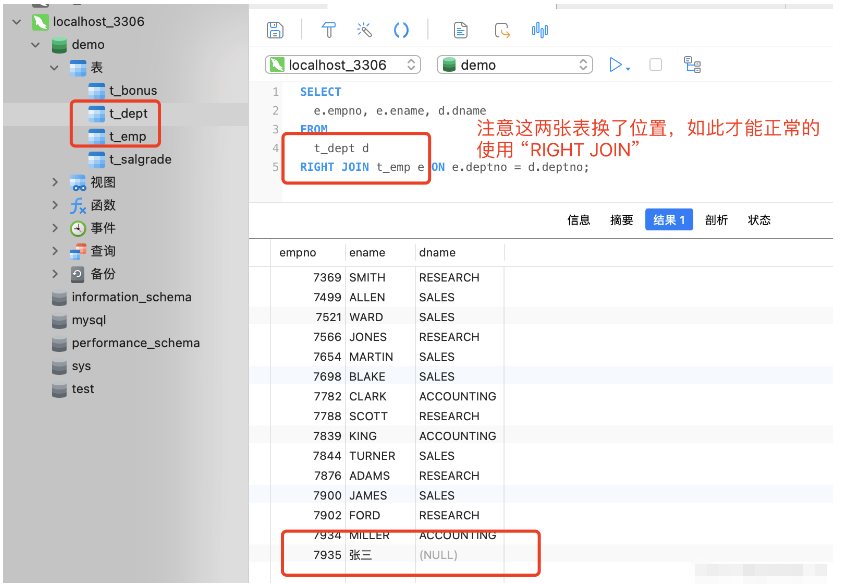
Task: Switch to the 信息 tab
Action: click(x=578, y=220)
